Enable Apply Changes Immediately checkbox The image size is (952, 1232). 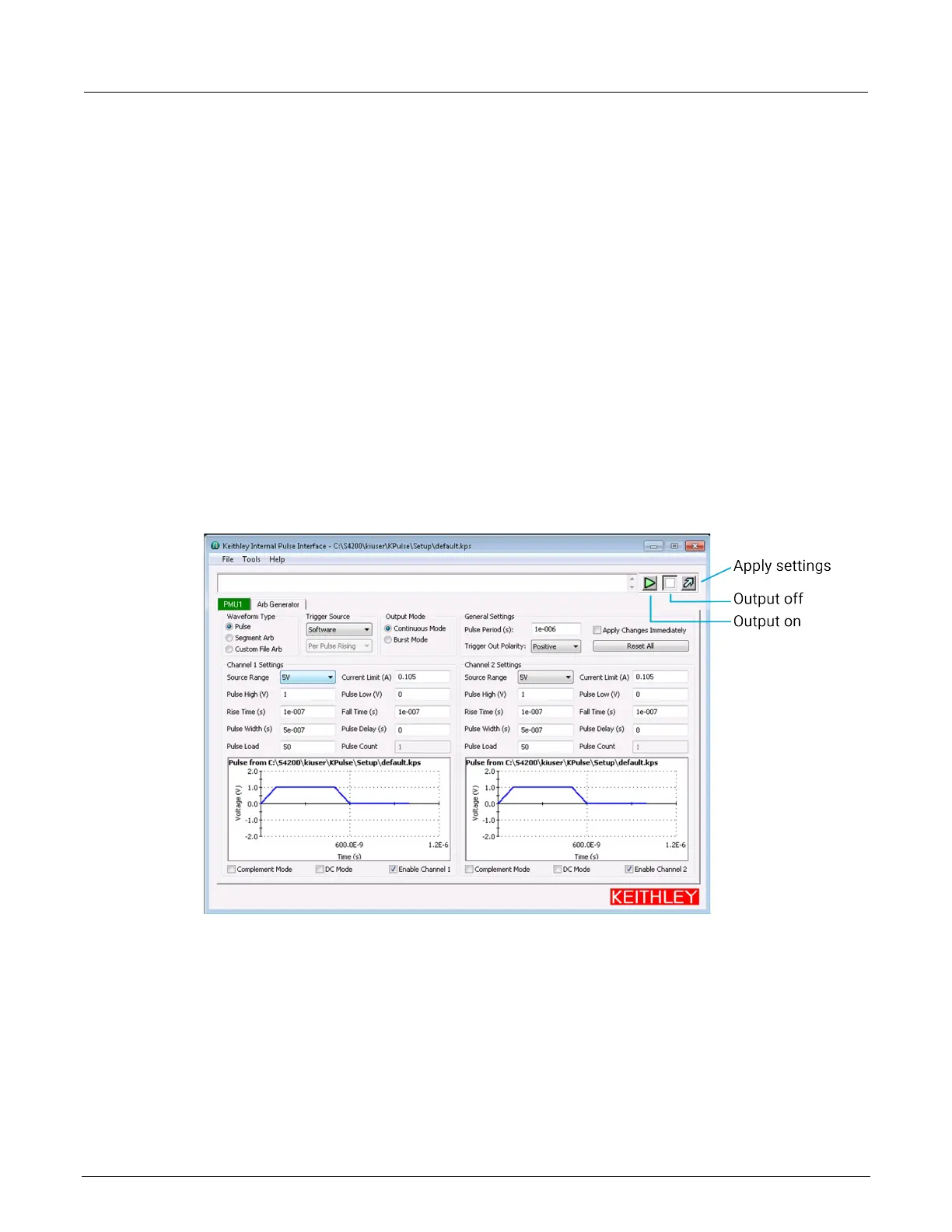click(x=597, y=630)
